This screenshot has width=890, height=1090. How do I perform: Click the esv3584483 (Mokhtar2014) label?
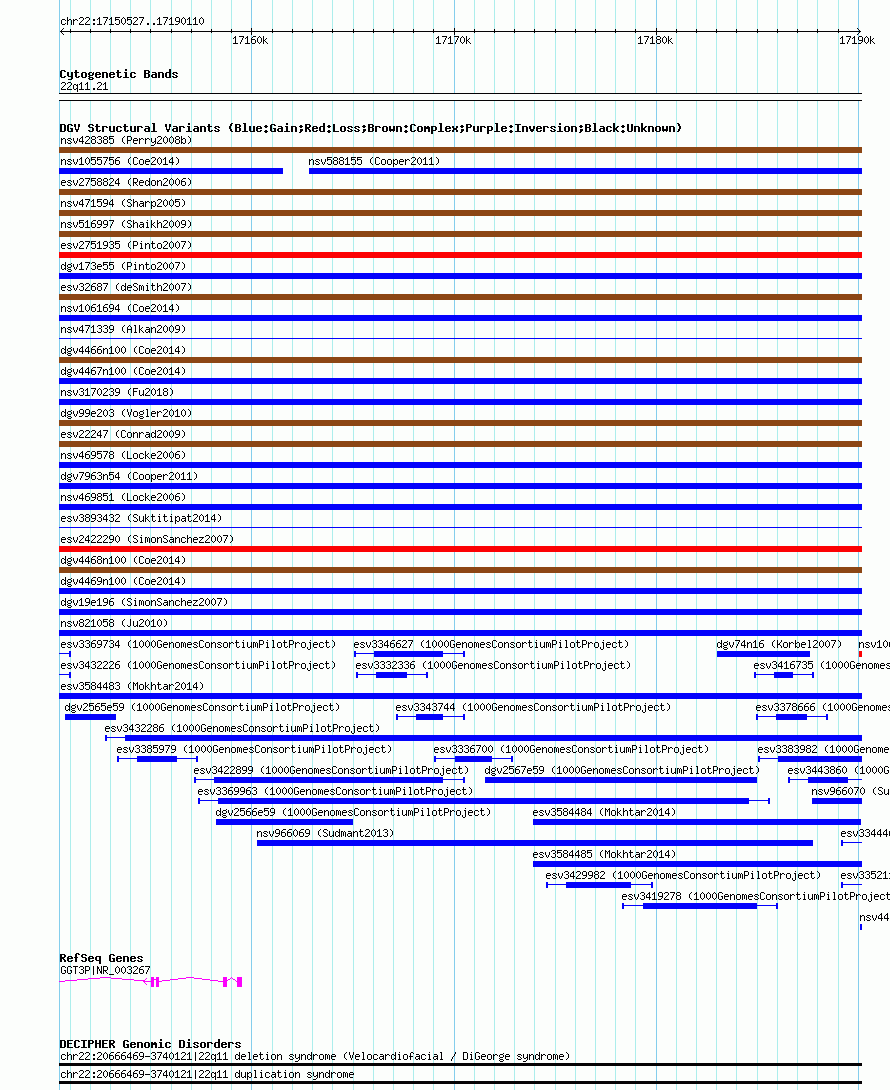(x=132, y=686)
